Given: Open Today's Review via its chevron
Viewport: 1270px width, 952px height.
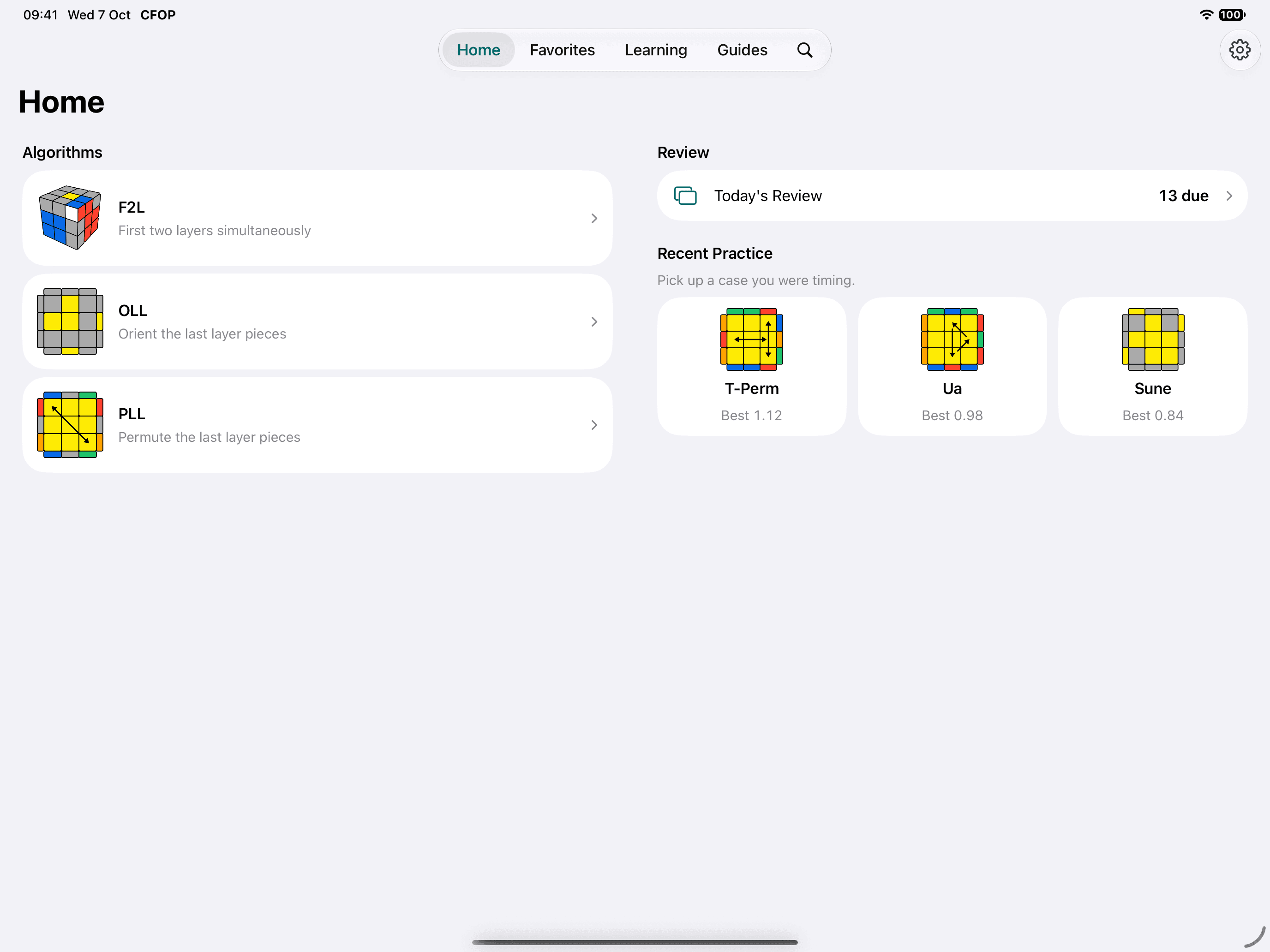Looking at the screenshot, I should 1228,196.
